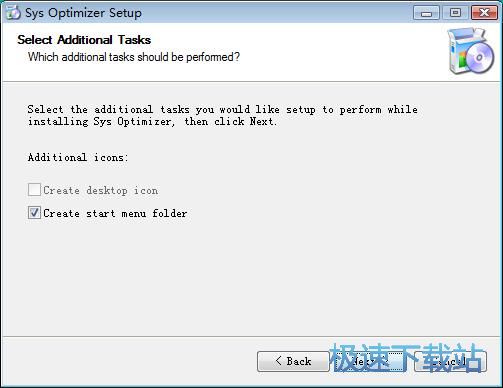Screen dimensions: 503x388
Task: Enable the Create desktop icon checkbox
Action: pyautogui.click(x=34, y=190)
